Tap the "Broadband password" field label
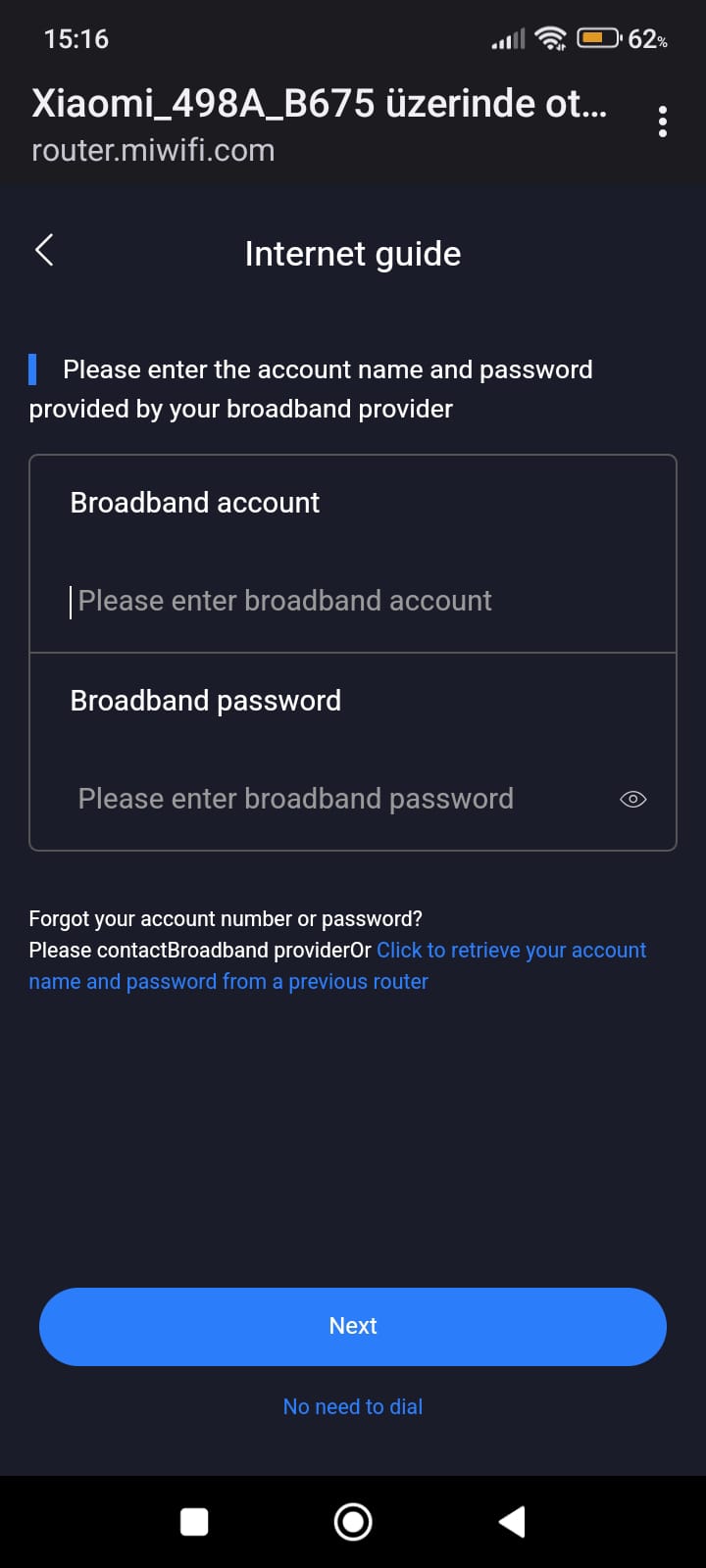The image size is (706, 1568). click(x=206, y=701)
